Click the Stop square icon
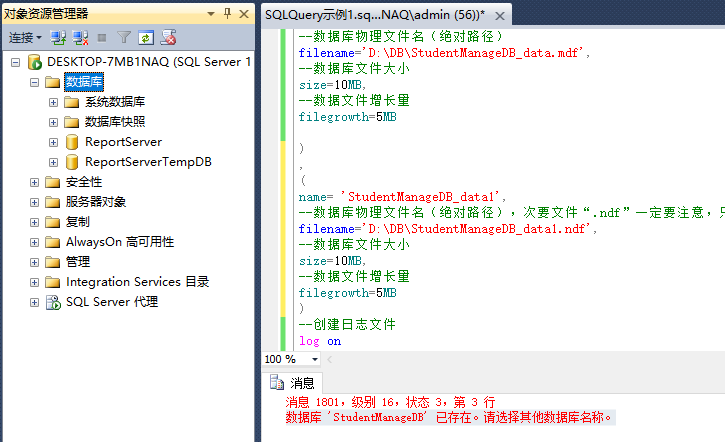 point(102,37)
